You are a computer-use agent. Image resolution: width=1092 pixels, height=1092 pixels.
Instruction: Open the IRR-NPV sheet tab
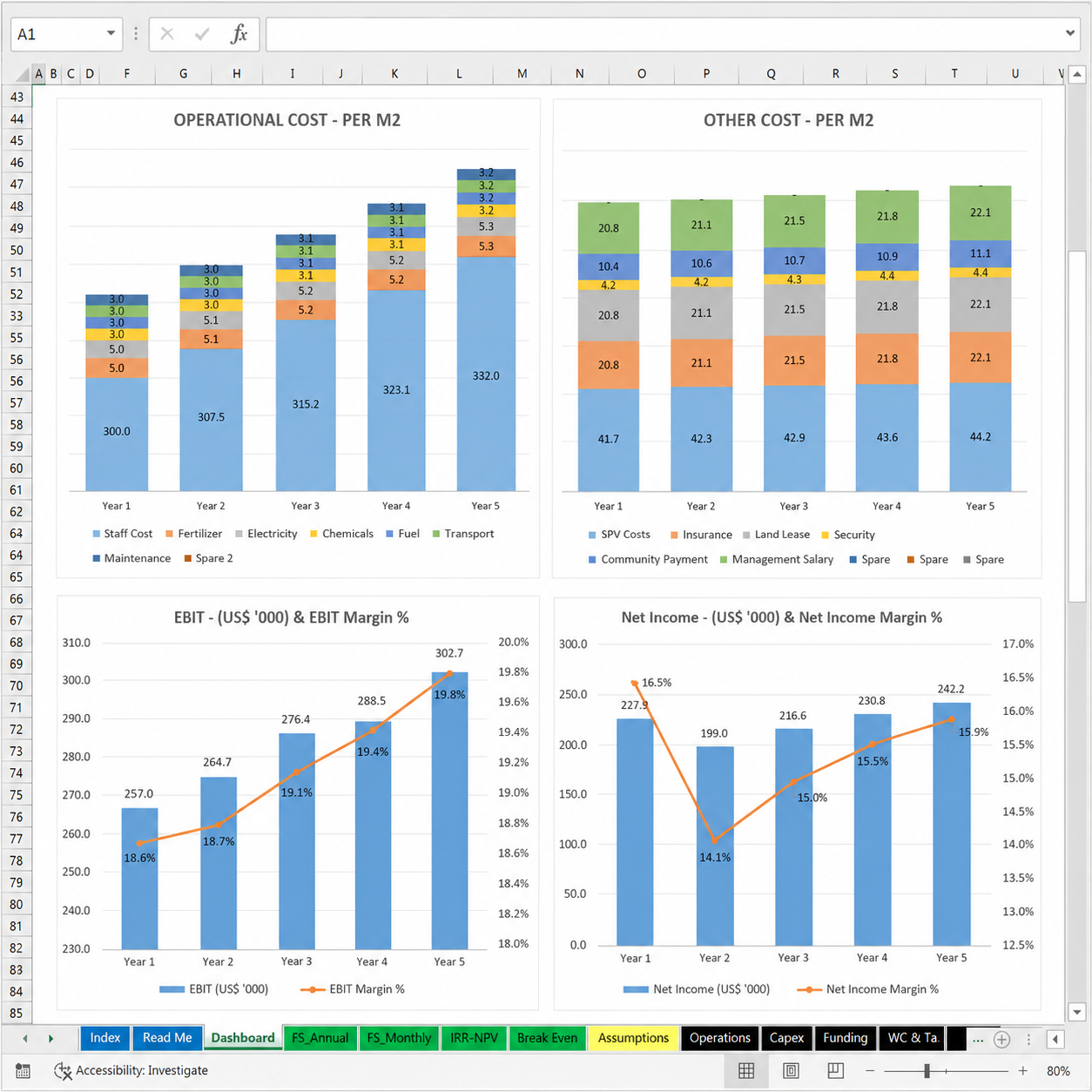click(x=474, y=1038)
